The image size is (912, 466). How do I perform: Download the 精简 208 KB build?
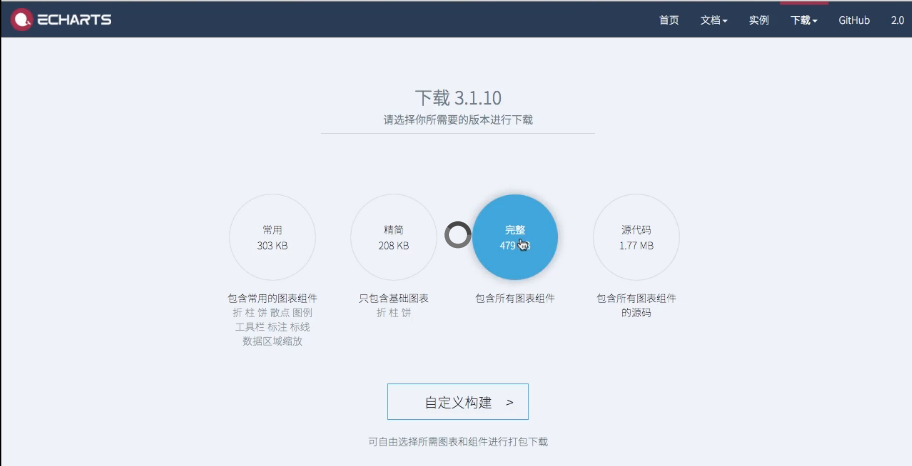tap(394, 237)
